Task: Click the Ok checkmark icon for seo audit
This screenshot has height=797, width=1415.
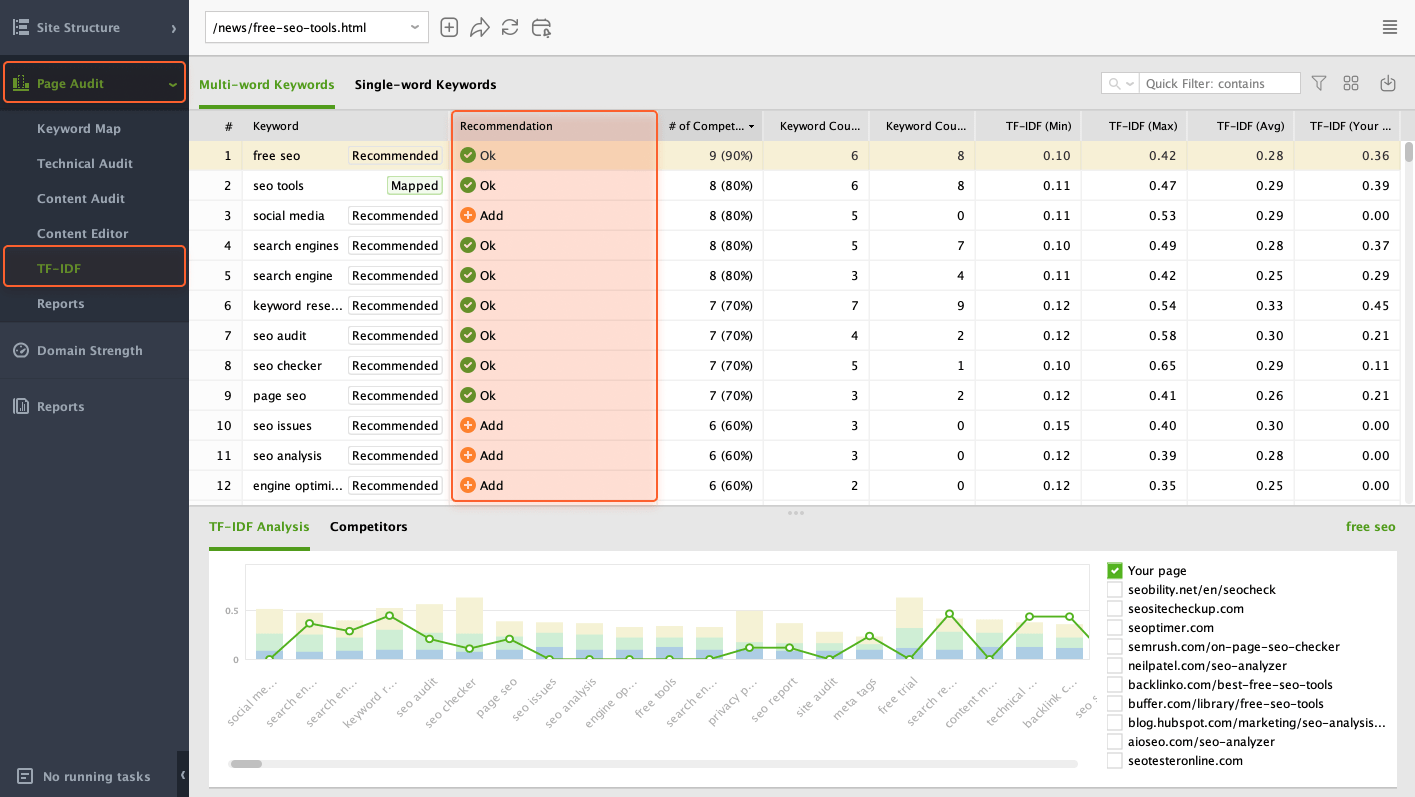Action: point(467,335)
